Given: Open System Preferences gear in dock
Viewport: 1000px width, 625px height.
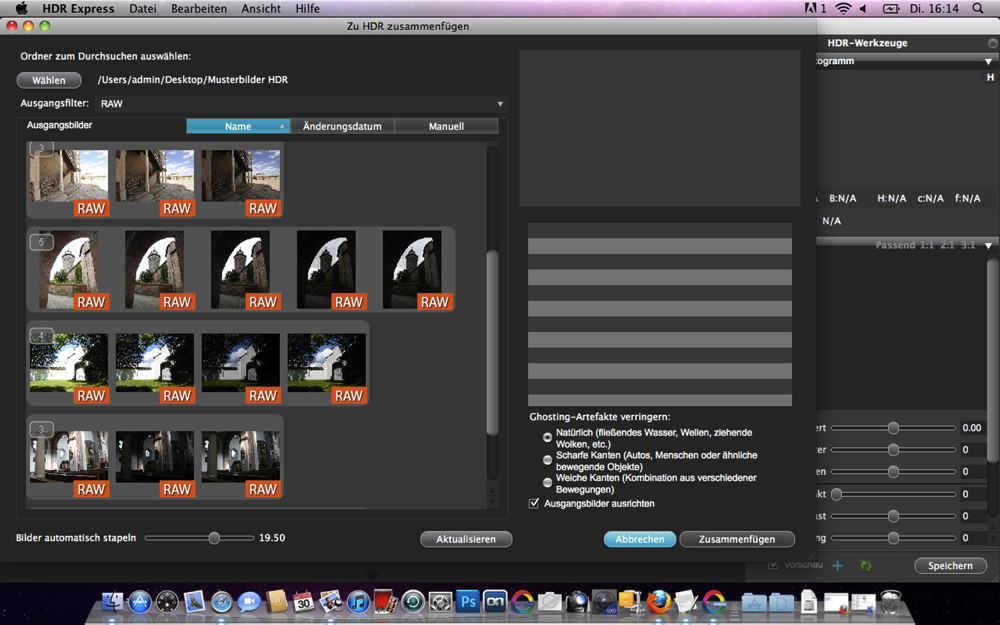Looking at the screenshot, I should click(x=441, y=601).
